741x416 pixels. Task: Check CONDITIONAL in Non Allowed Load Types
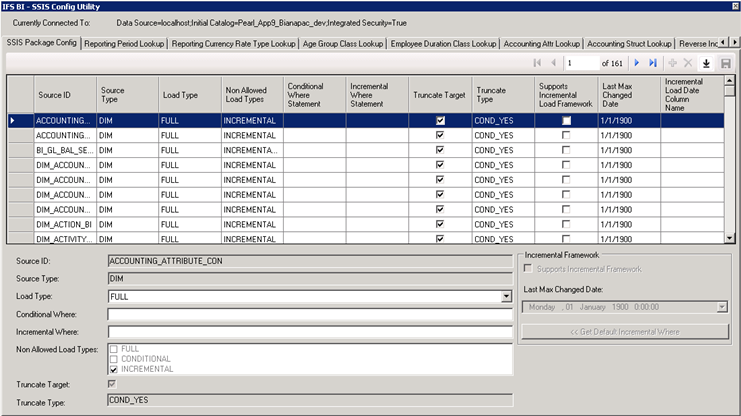click(x=114, y=359)
